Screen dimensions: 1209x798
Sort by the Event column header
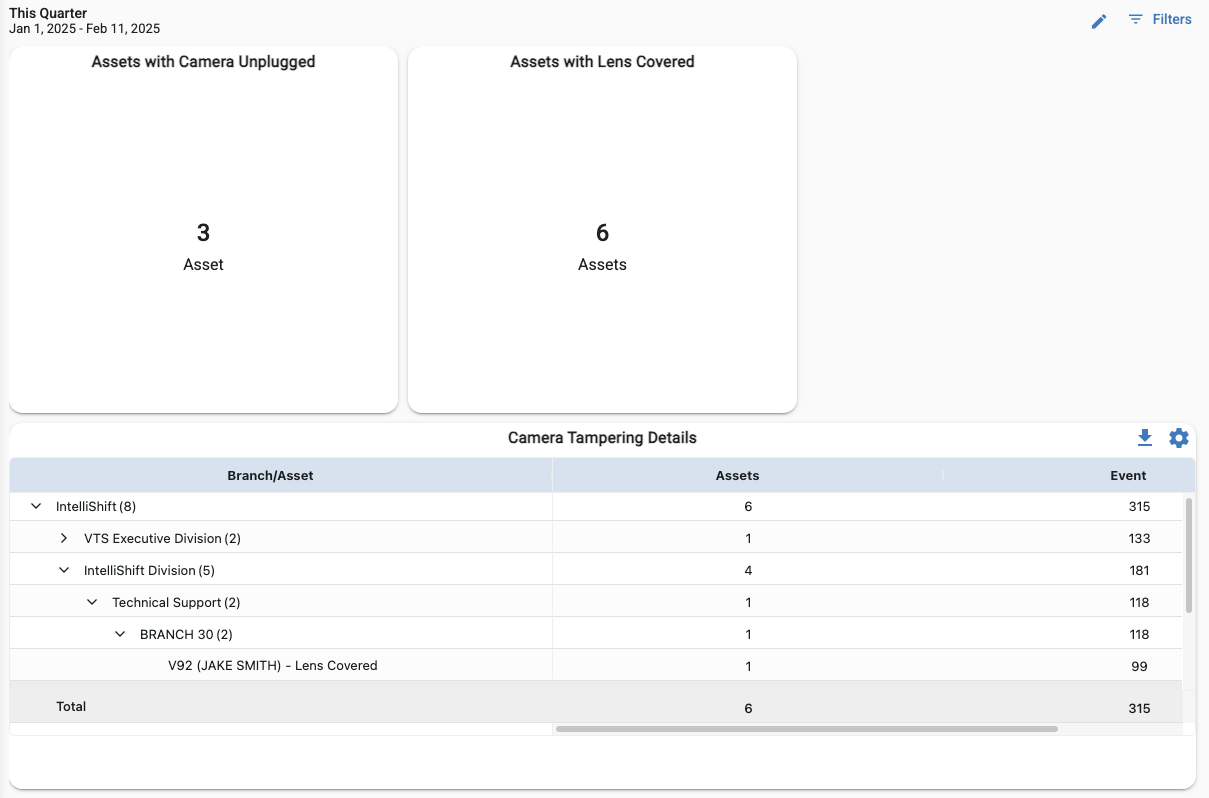tap(1127, 476)
